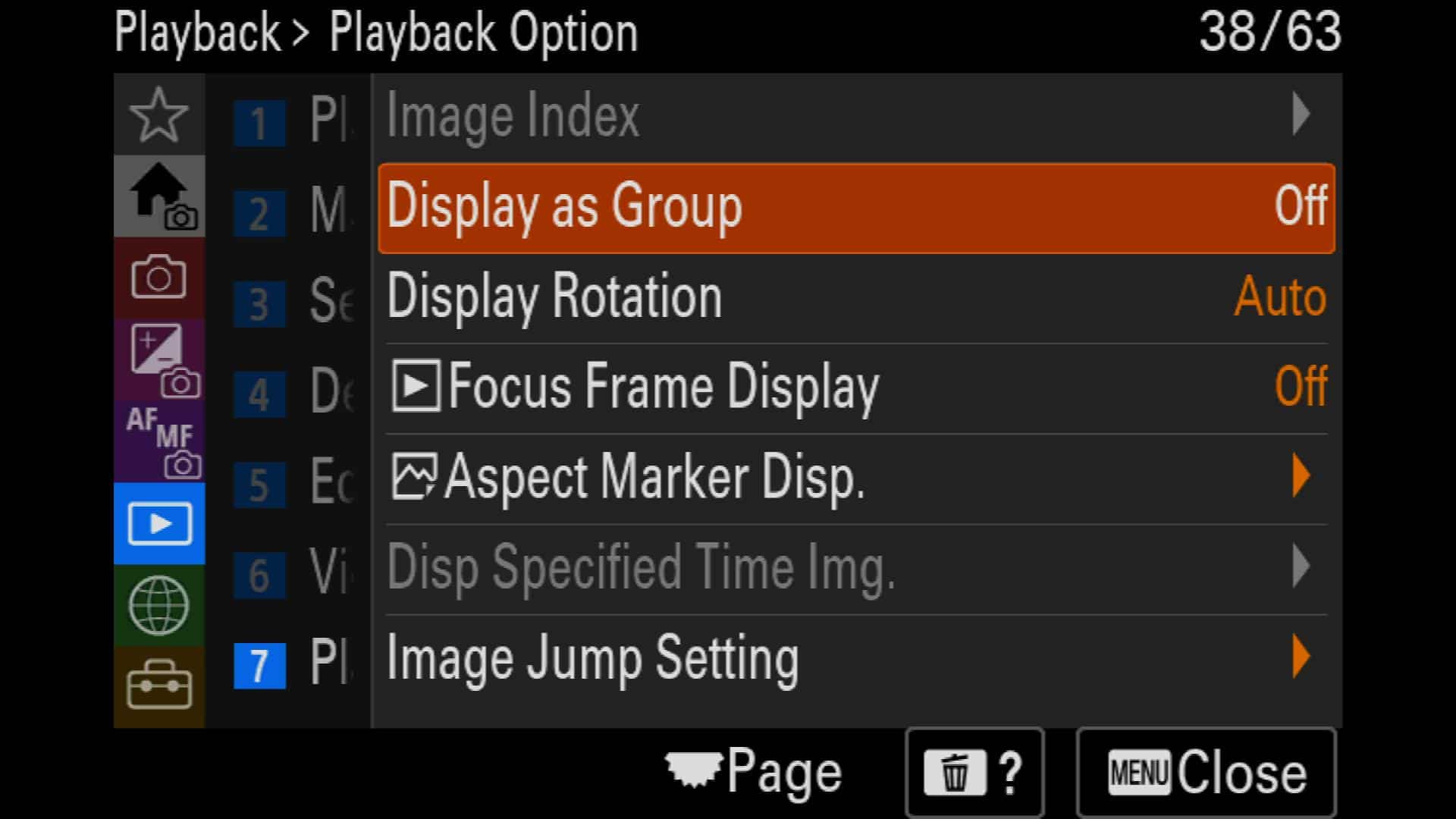
Task: Expand the Image Index arrow
Action: pyautogui.click(x=1301, y=115)
